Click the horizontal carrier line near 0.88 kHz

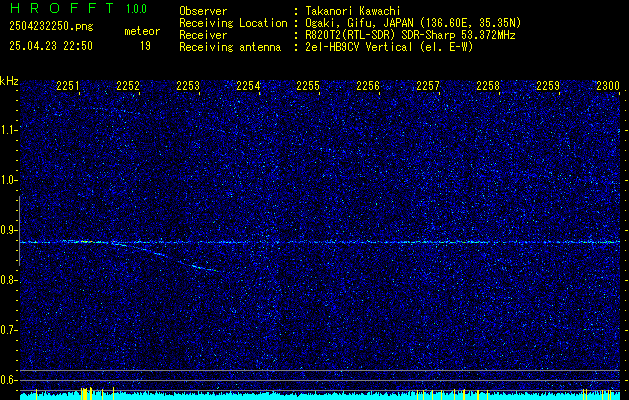pyautogui.click(x=320, y=242)
